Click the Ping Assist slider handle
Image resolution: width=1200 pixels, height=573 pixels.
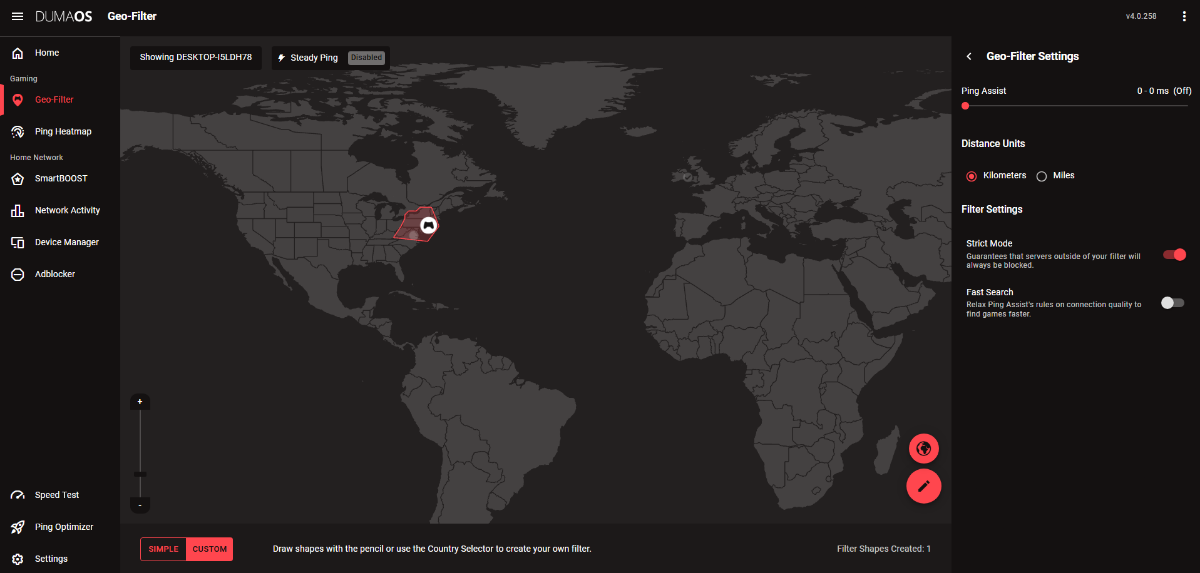click(965, 105)
